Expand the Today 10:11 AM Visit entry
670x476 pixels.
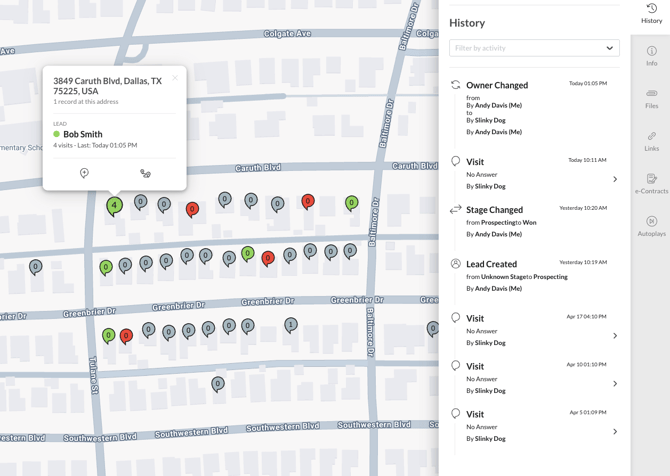click(615, 179)
